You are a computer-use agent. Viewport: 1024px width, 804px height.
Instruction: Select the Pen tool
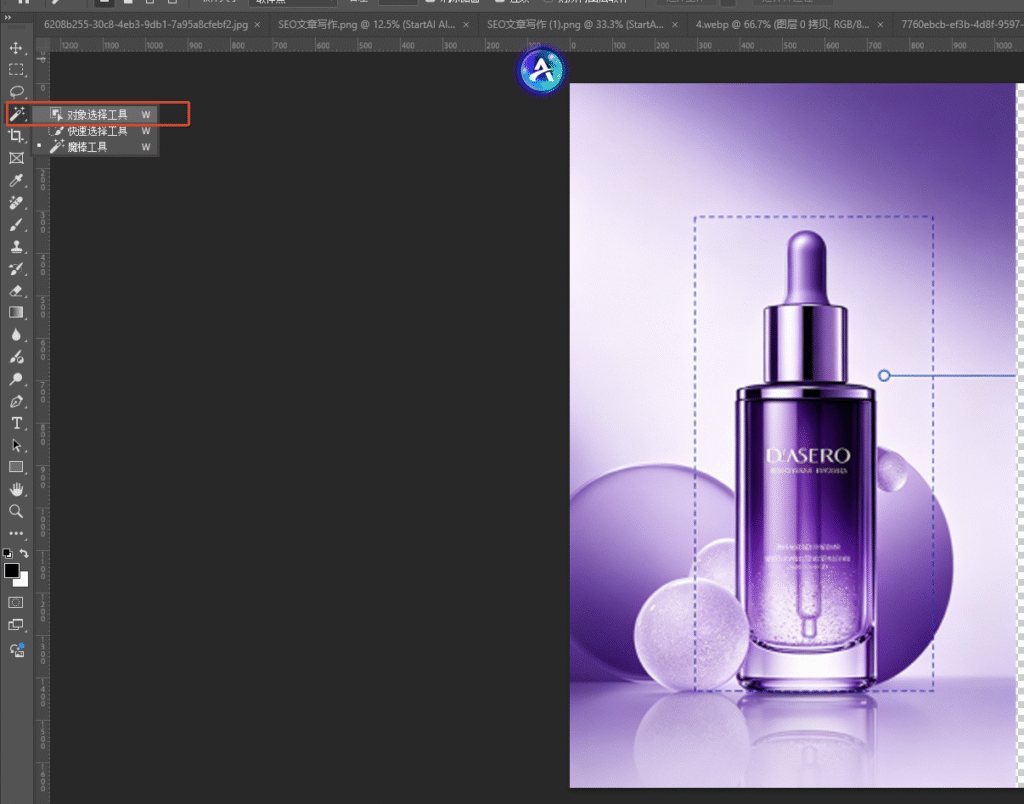[16, 401]
